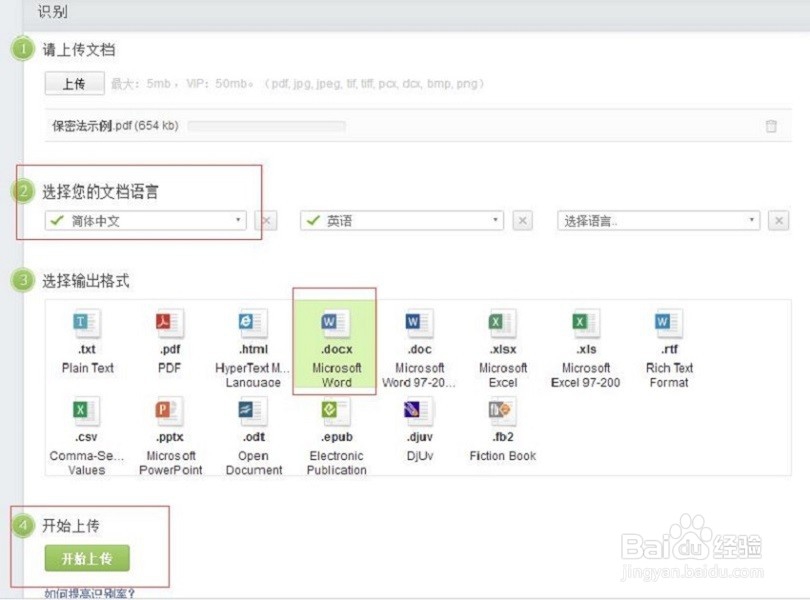This screenshot has width=810, height=600.
Task: Click the upload progress bar for 保密法示例.pdf
Action: point(267,126)
